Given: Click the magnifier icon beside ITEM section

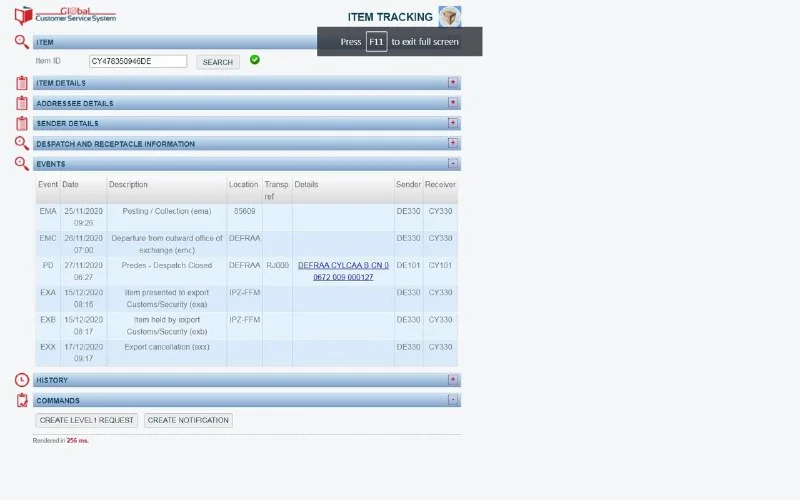Looking at the screenshot, I should coord(22,42).
